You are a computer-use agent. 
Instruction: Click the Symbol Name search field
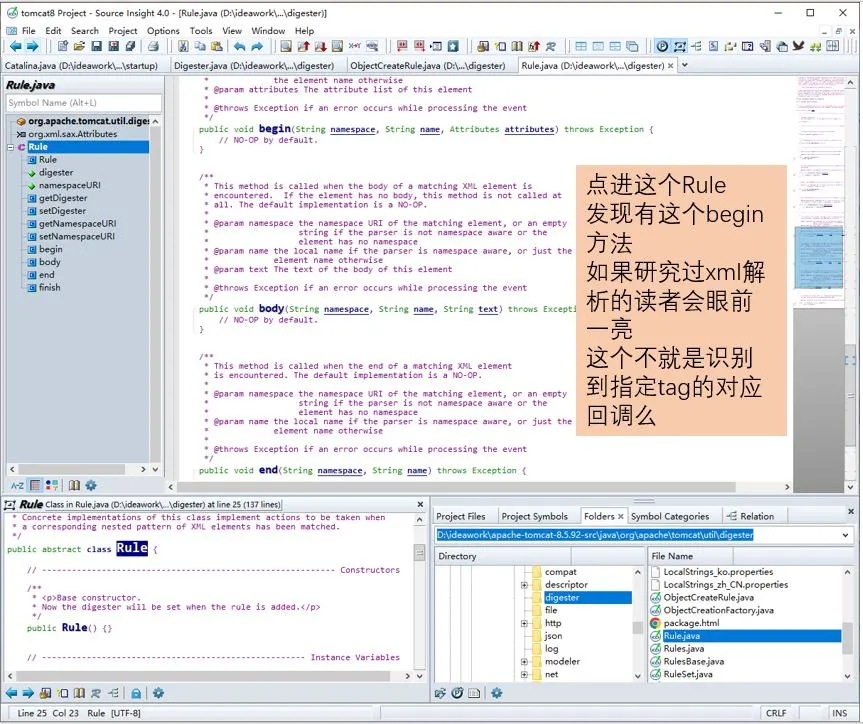(x=84, y=103)
